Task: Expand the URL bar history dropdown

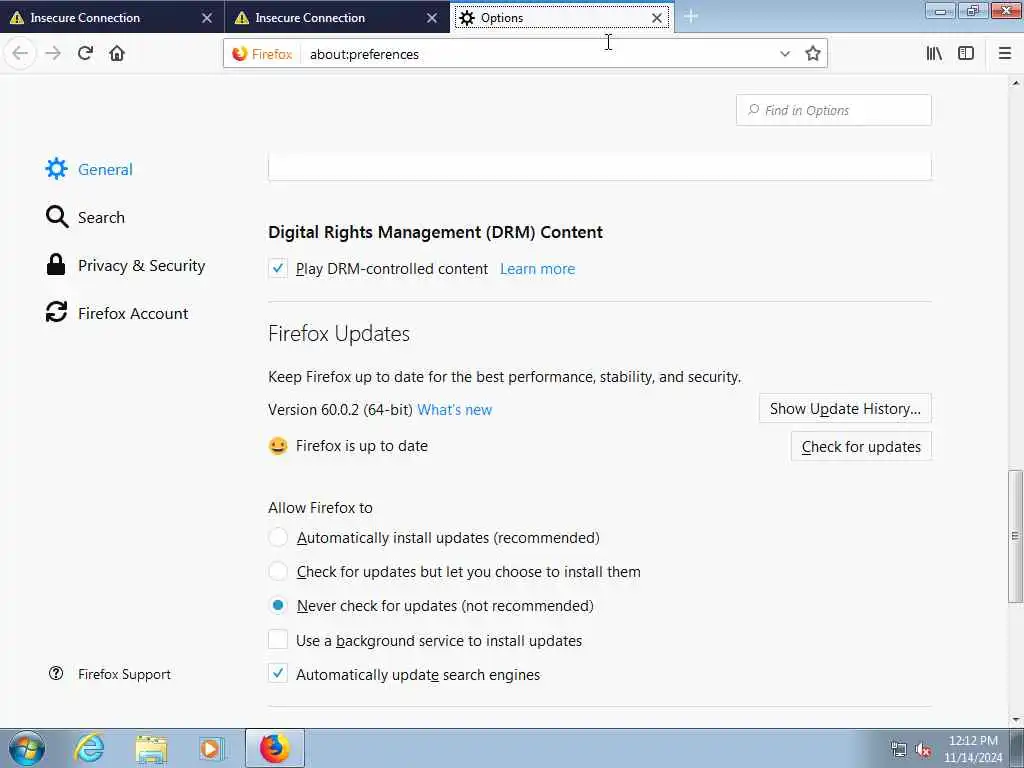Action: pyautogui.click(x=785, y=54)
